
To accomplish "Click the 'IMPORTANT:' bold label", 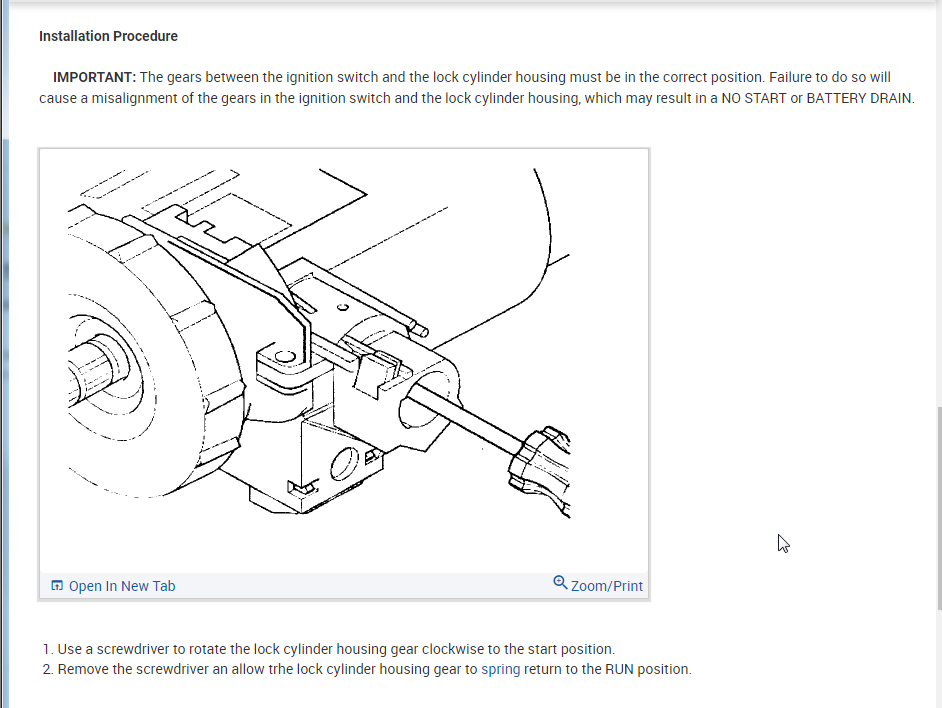I will pyautogui.click(x=94, y=78).
